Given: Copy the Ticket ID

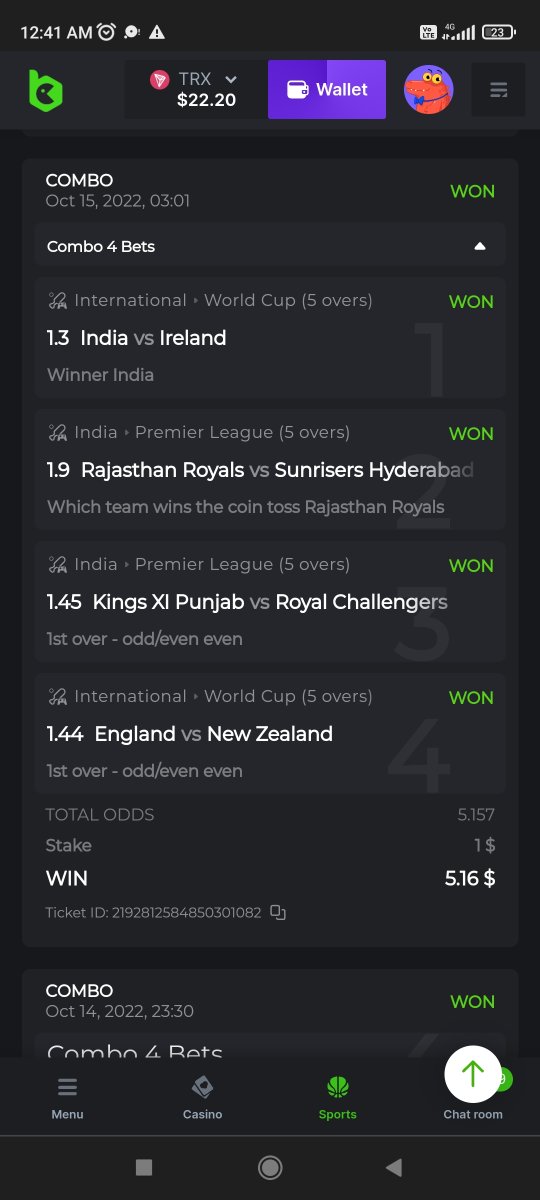Looking at the screenshot, I should pyautogui.click(x=278, y=912).
